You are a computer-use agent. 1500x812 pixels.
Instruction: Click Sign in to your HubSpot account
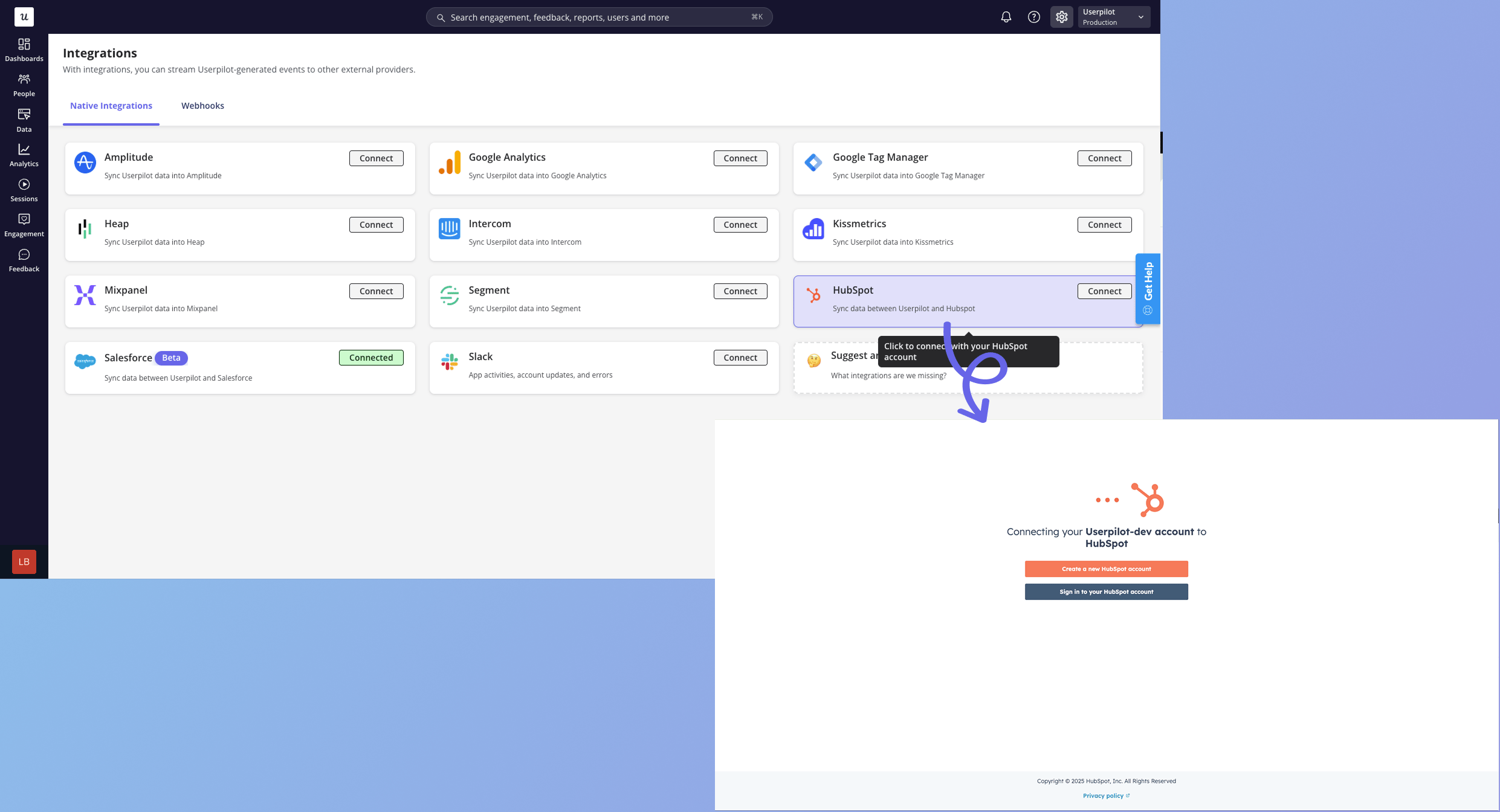click(x=1106, y=592)
